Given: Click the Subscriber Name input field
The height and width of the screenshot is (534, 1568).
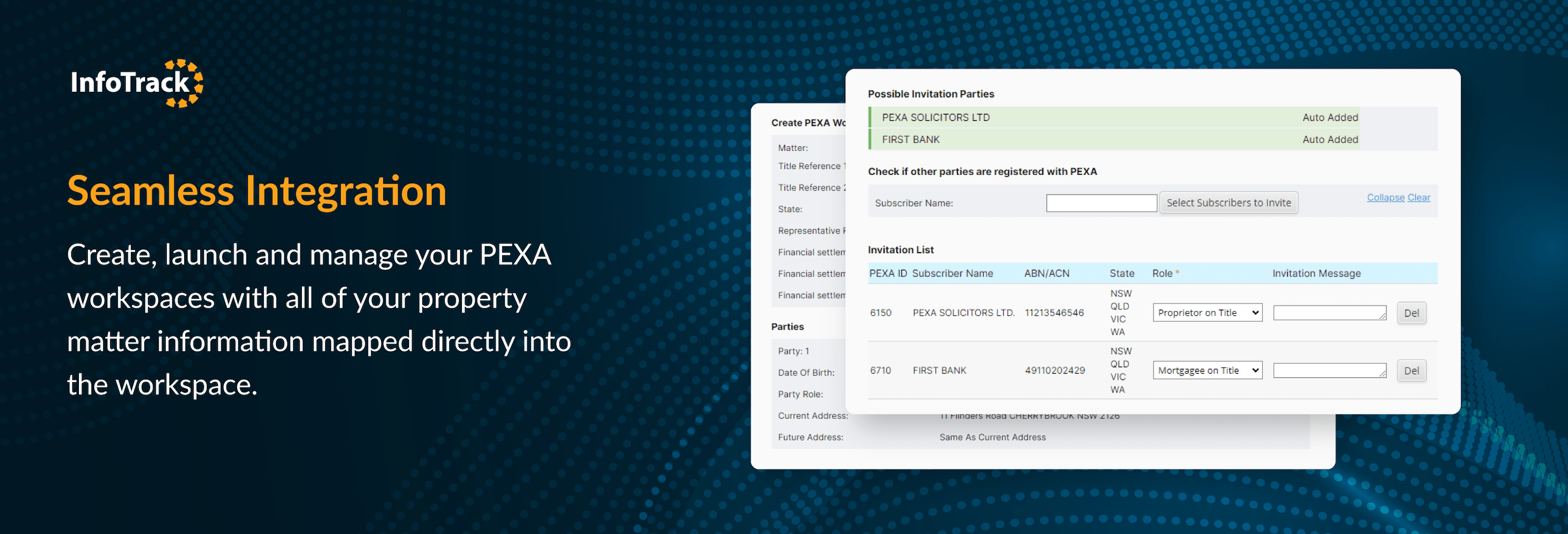Looking at the screenshot, I should coord(1101,203).
